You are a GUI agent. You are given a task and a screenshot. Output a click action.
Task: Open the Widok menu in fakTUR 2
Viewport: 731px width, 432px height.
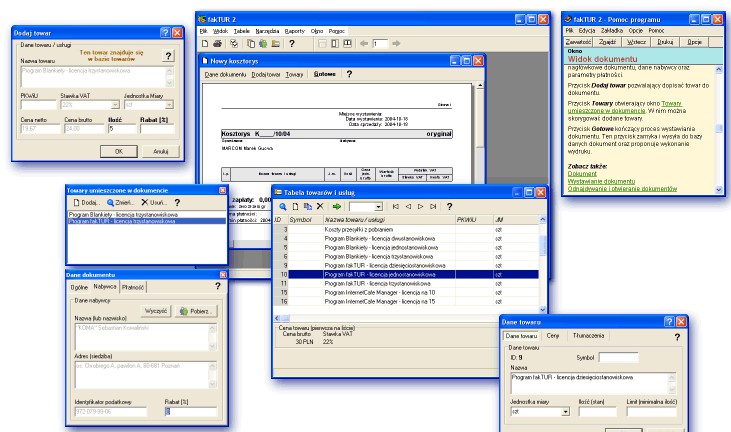pyautogui.click(x=221, y=31)
